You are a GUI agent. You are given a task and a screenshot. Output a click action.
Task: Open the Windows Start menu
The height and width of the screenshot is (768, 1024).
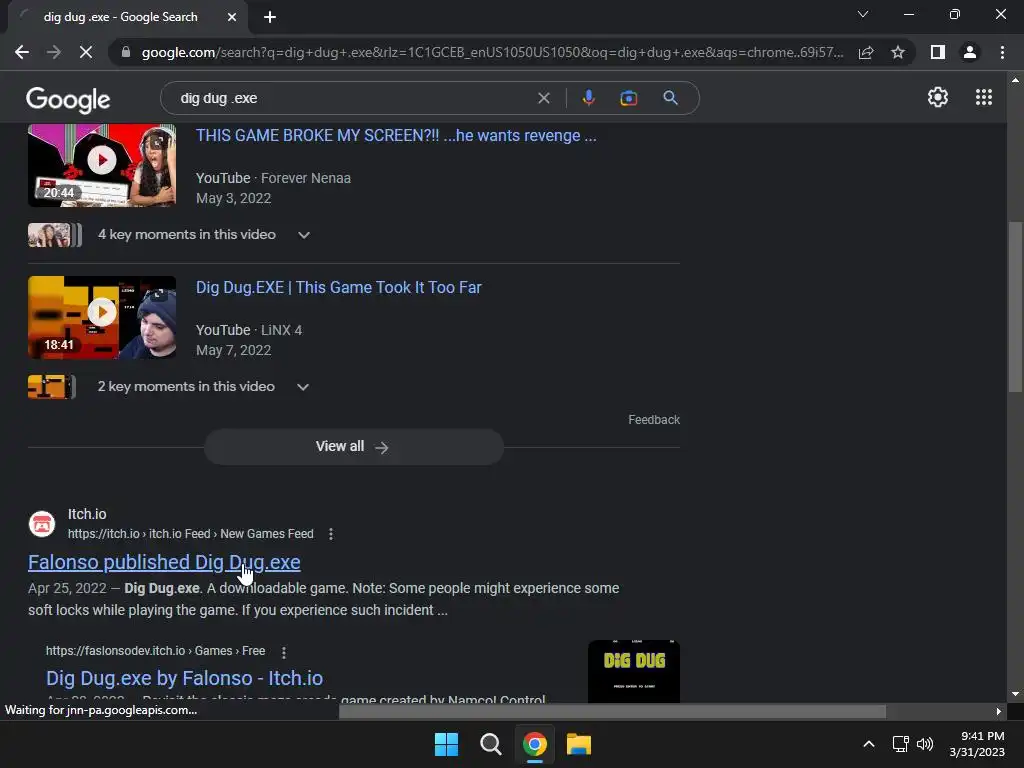(447, 744)
